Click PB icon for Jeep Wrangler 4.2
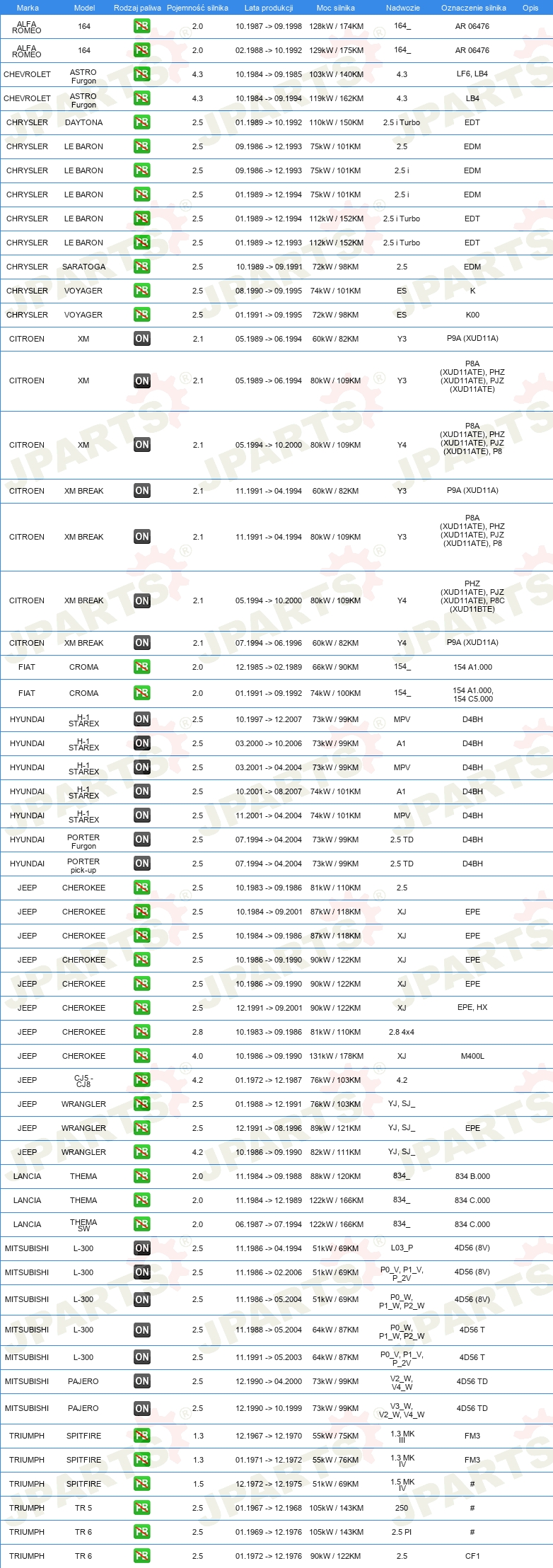Screen dimensions: 553x1568 (x=141, y=1152)
